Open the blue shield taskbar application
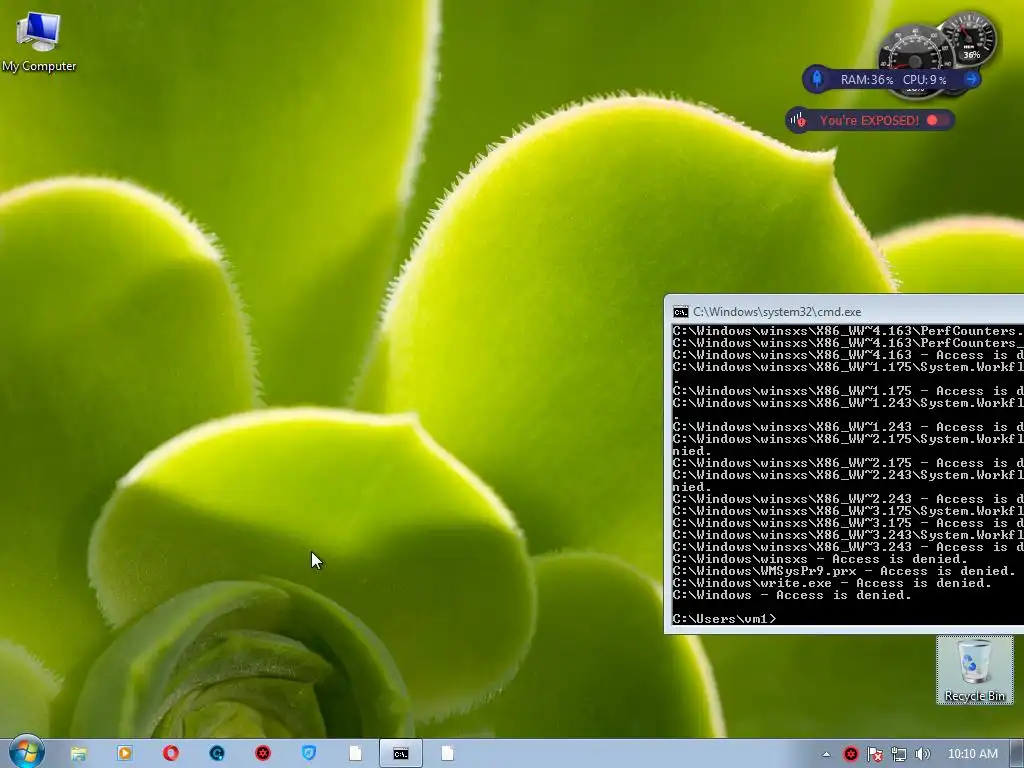Viewport: 1024px width, 768px height. click(x=309, y=754)
